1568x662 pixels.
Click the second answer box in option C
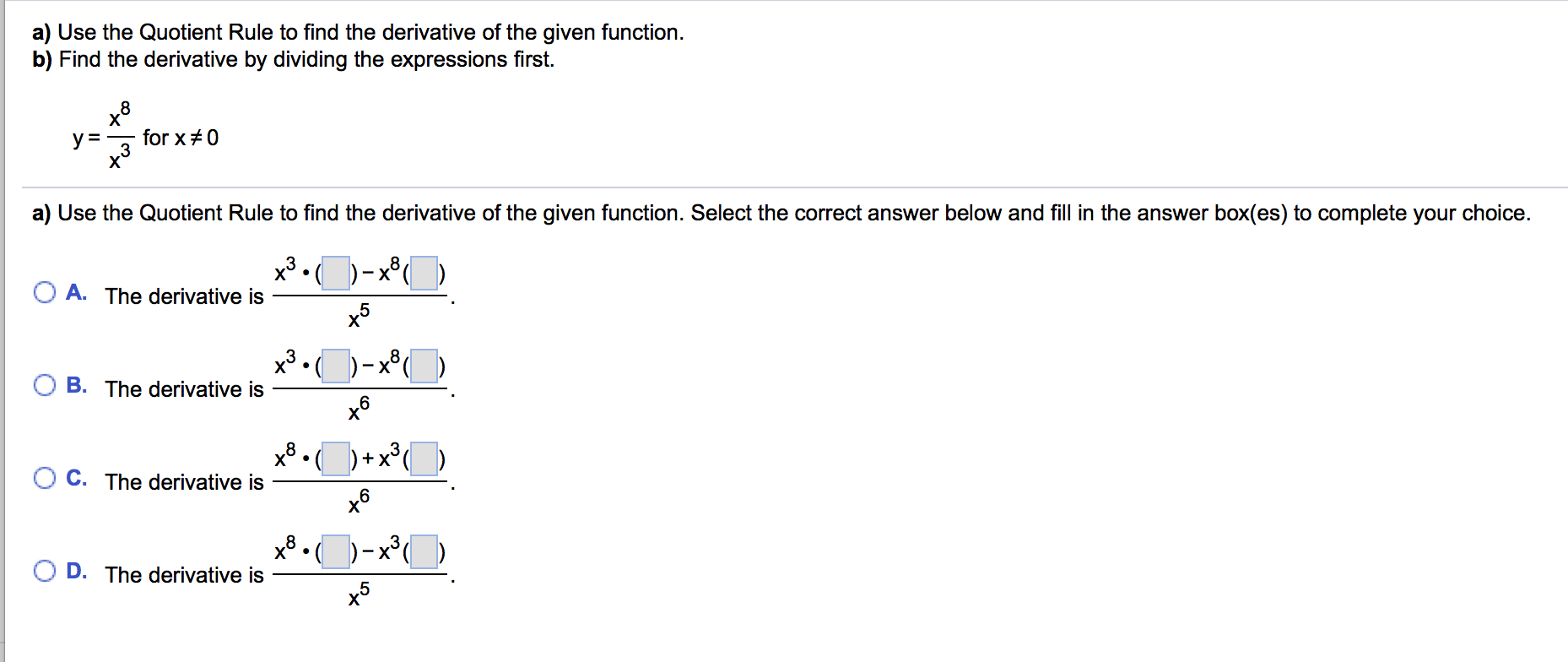coord(424,459)
